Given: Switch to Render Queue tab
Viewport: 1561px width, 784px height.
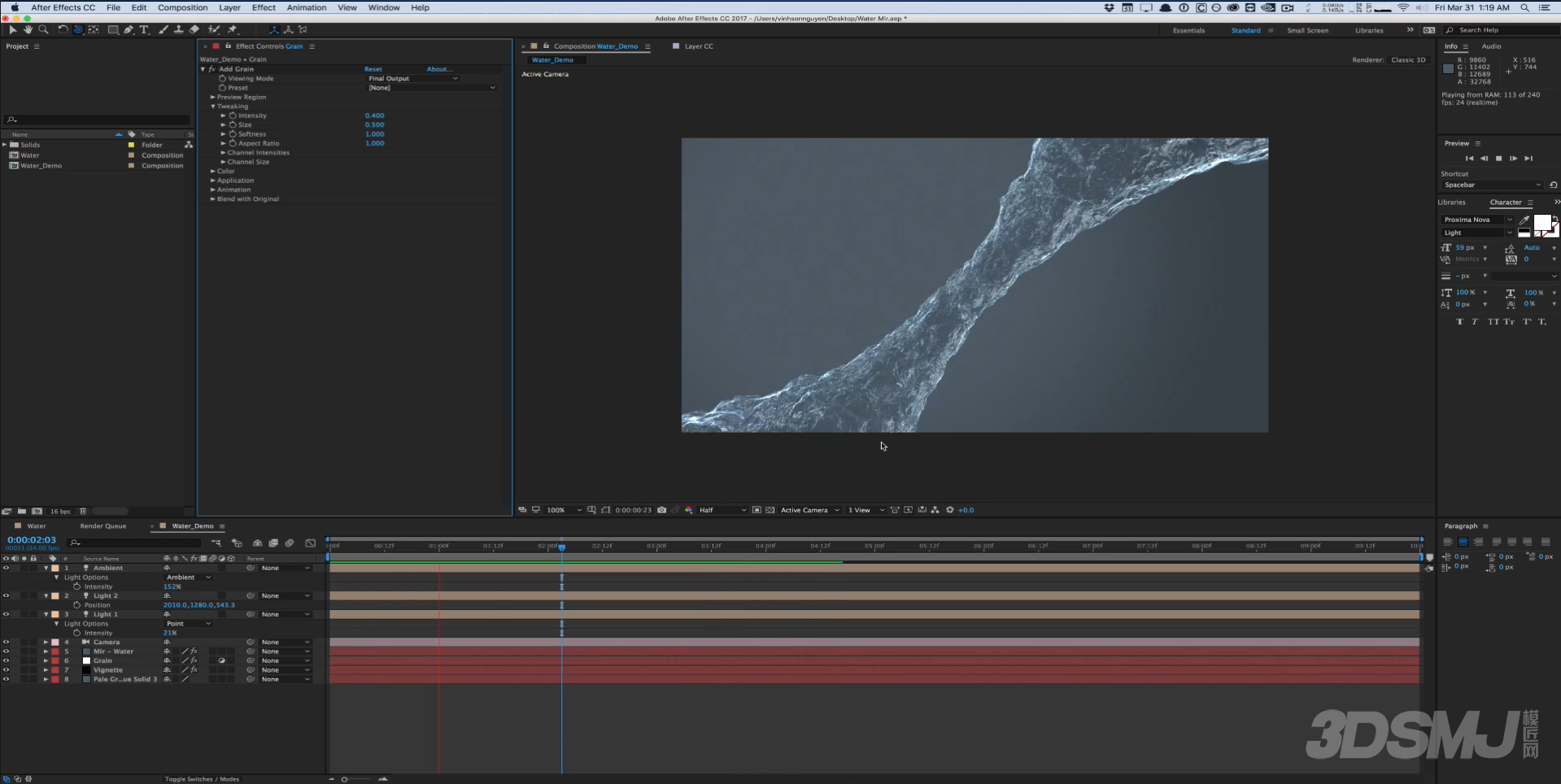Looking at the screenshot, I should [x=103, y=526].
